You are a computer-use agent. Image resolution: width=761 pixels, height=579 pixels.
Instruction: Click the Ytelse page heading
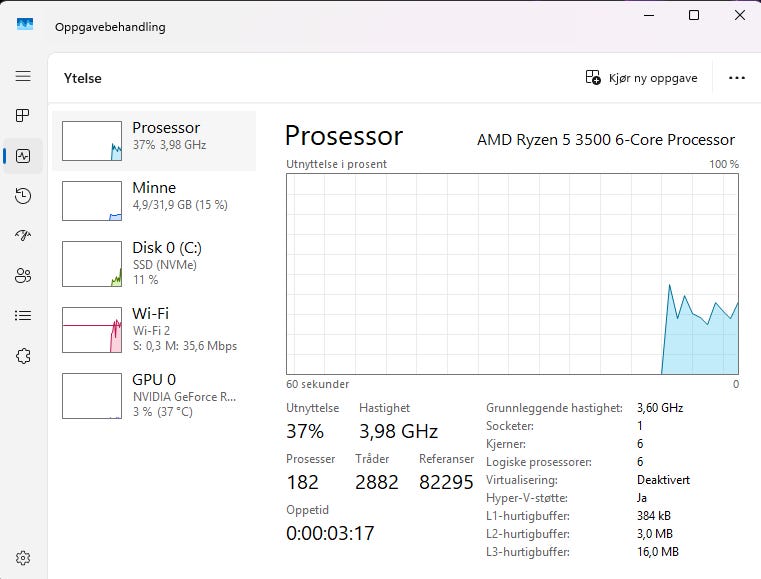point(83,78)
